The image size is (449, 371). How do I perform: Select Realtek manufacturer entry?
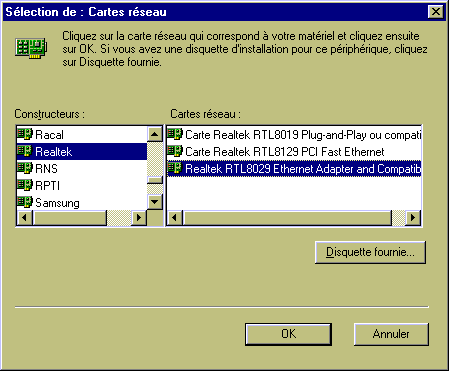click(82, 152)
